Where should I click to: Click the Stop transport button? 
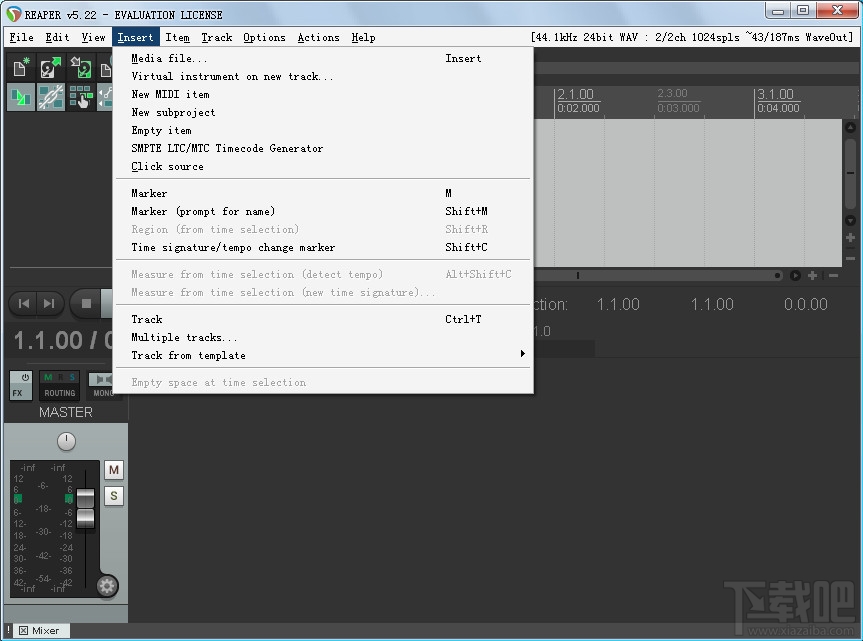click(x=86, y=303)
